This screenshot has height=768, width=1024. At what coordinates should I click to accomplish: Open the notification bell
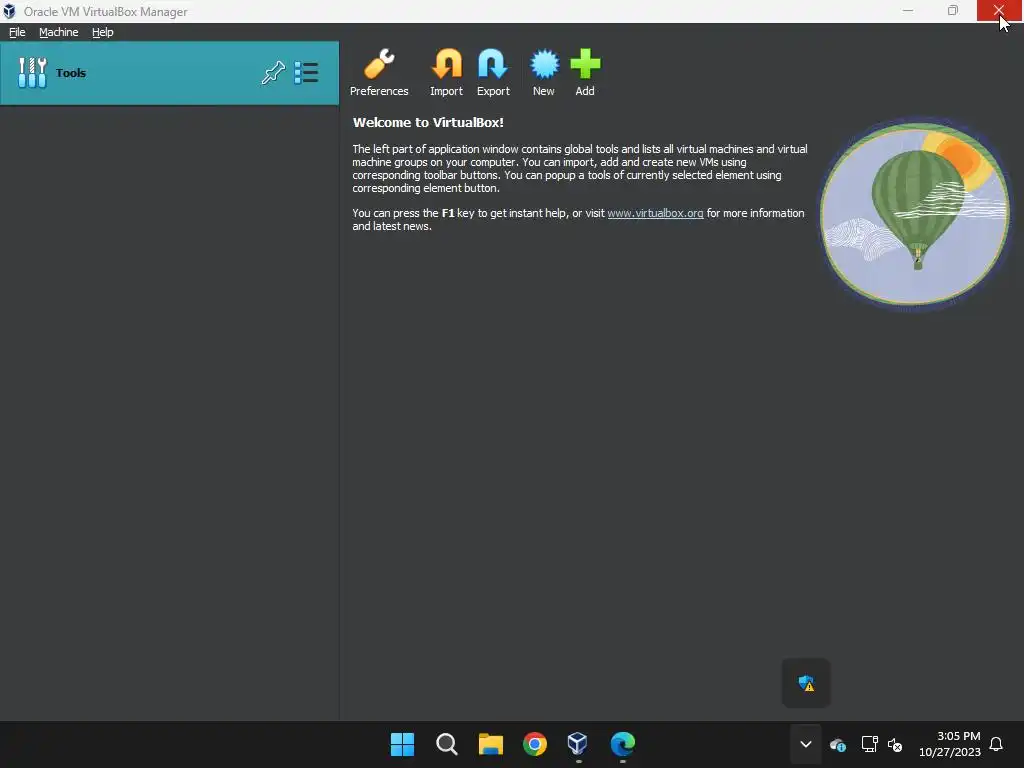(996, 744)
